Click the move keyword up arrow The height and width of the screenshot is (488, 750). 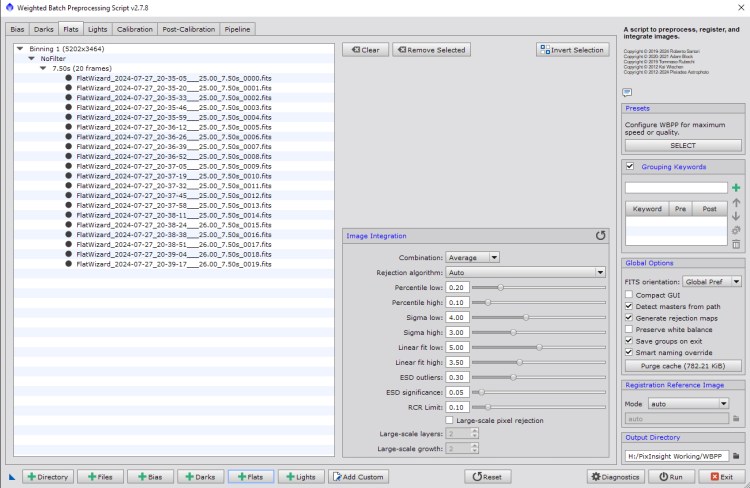(x=736, y=202)
